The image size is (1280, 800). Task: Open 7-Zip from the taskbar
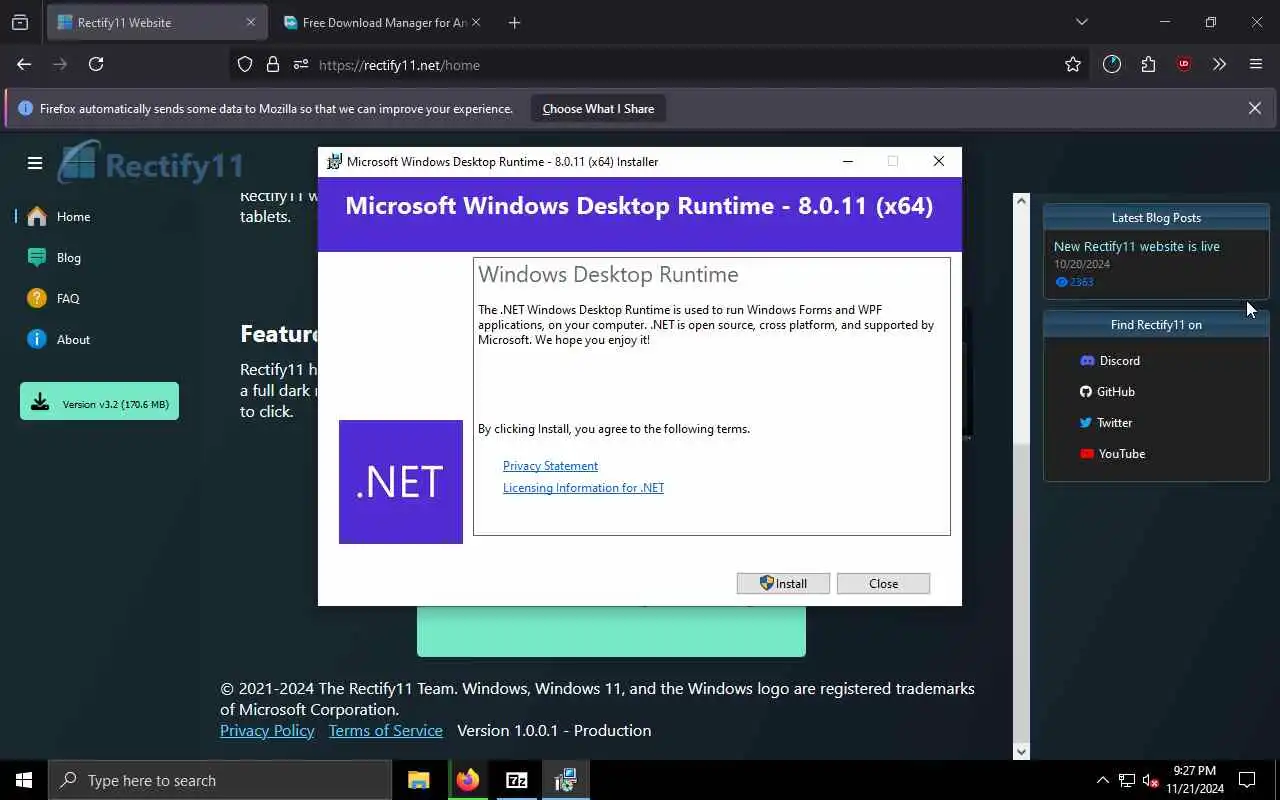point(516,780)
